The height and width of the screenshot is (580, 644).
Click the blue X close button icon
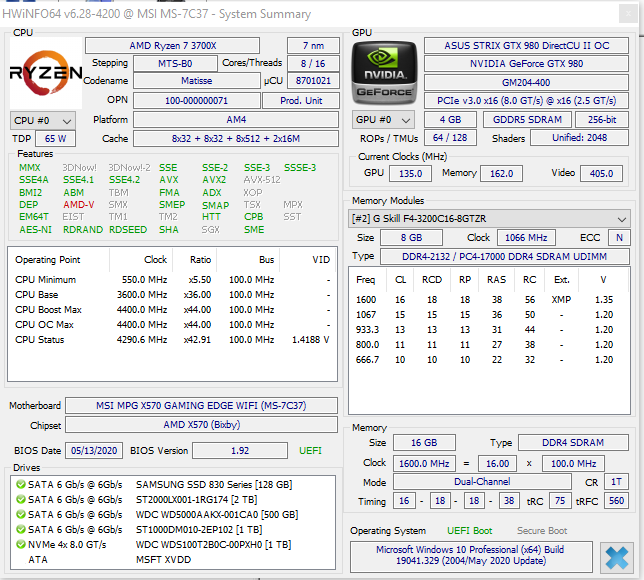[x=616, y=557]
